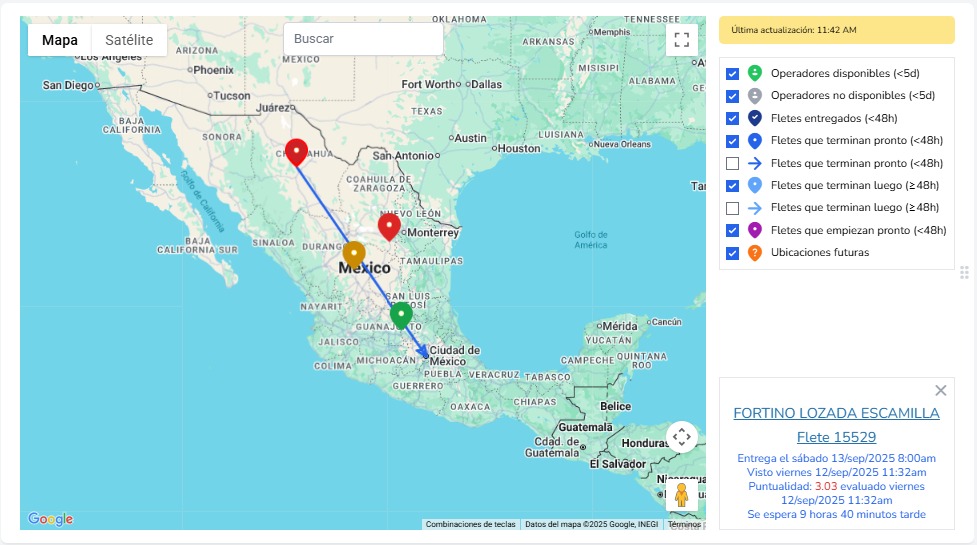Click the red marker near Monterrey
977x545 pixels.
[x=389, y=226]
